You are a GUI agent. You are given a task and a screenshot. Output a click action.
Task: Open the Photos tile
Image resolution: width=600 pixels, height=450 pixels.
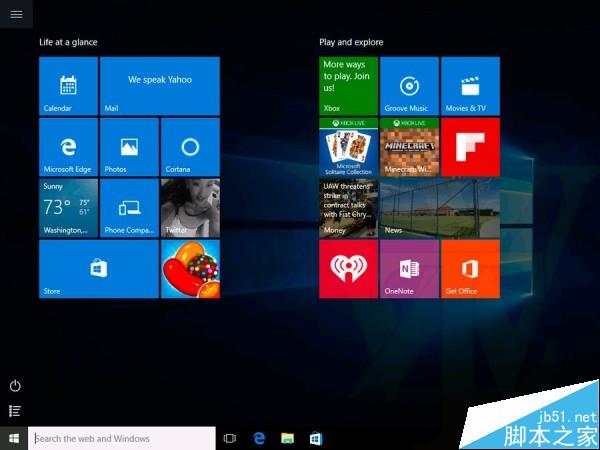click(129, 147)
